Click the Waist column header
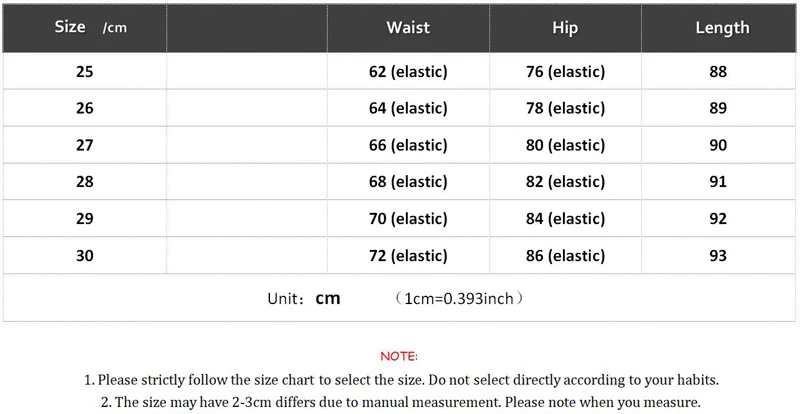800x414 pixels. (x=408, y=27)
